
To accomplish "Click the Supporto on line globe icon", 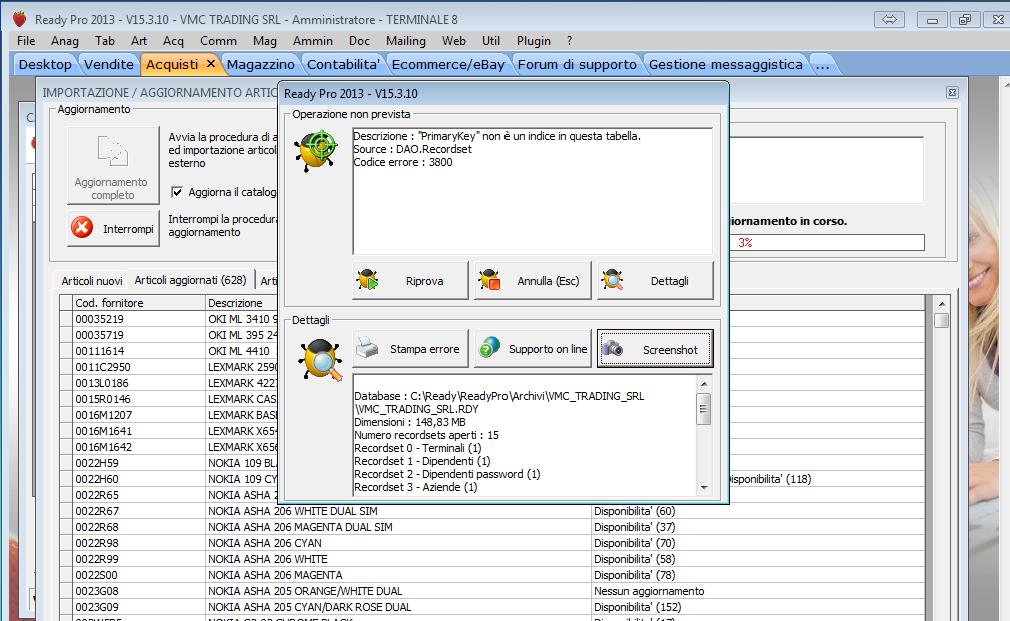I will coord(490,348).
